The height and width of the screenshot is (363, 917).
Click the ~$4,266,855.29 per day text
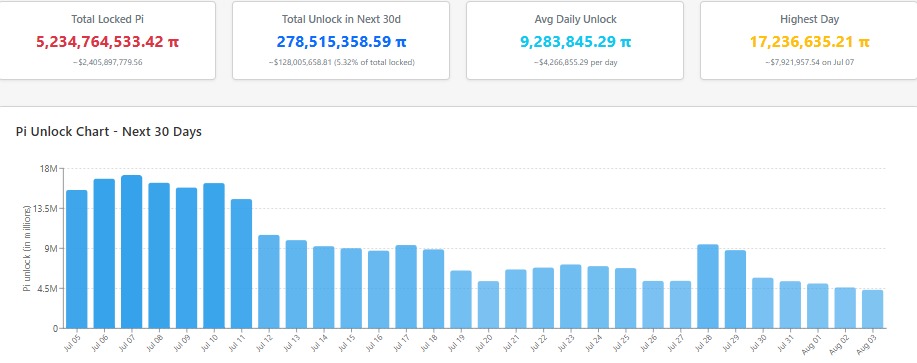pyautogui.click(x=575, y=62)
